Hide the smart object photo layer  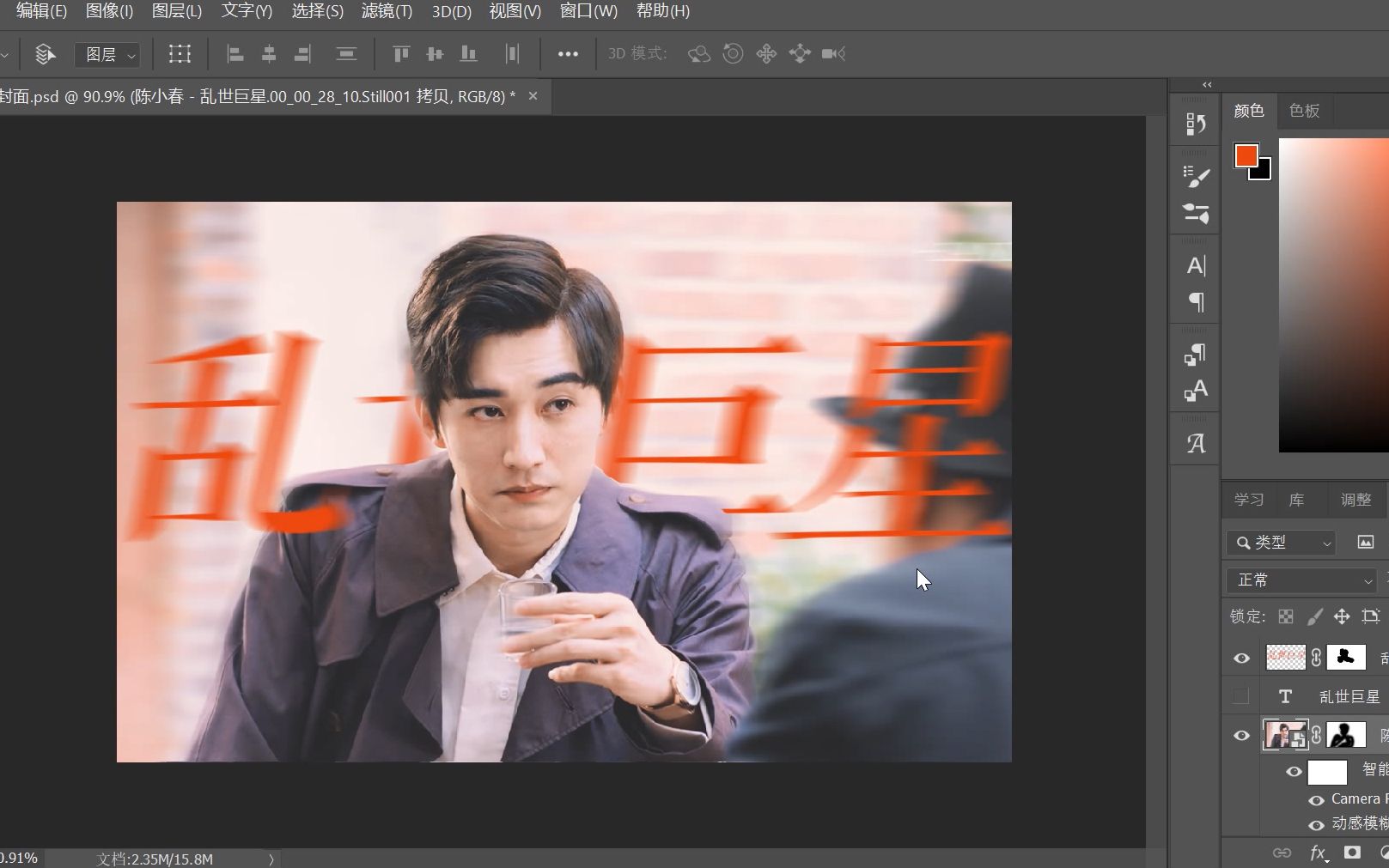[1241, 736]
